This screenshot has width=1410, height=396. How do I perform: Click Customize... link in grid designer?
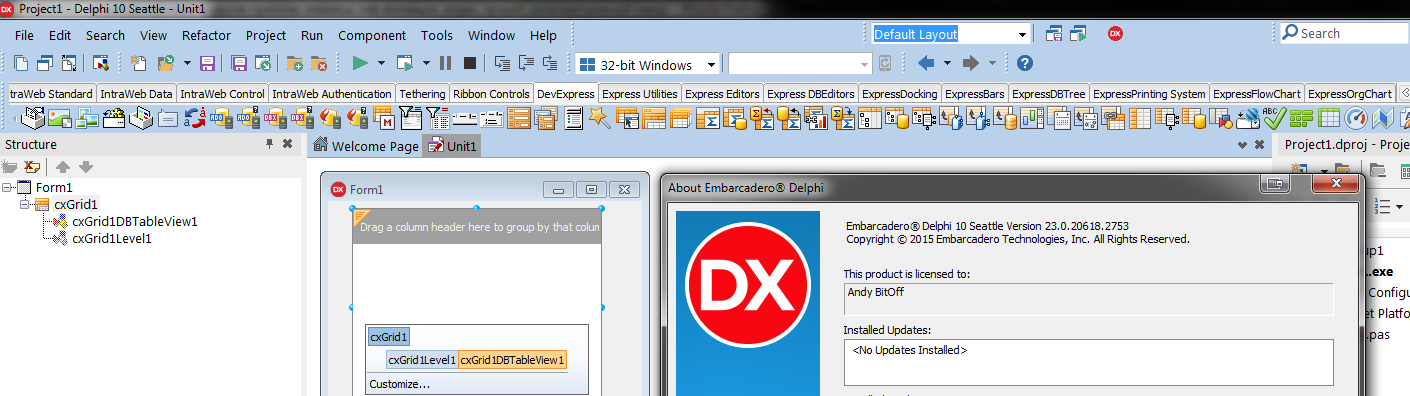pos(400,384)
